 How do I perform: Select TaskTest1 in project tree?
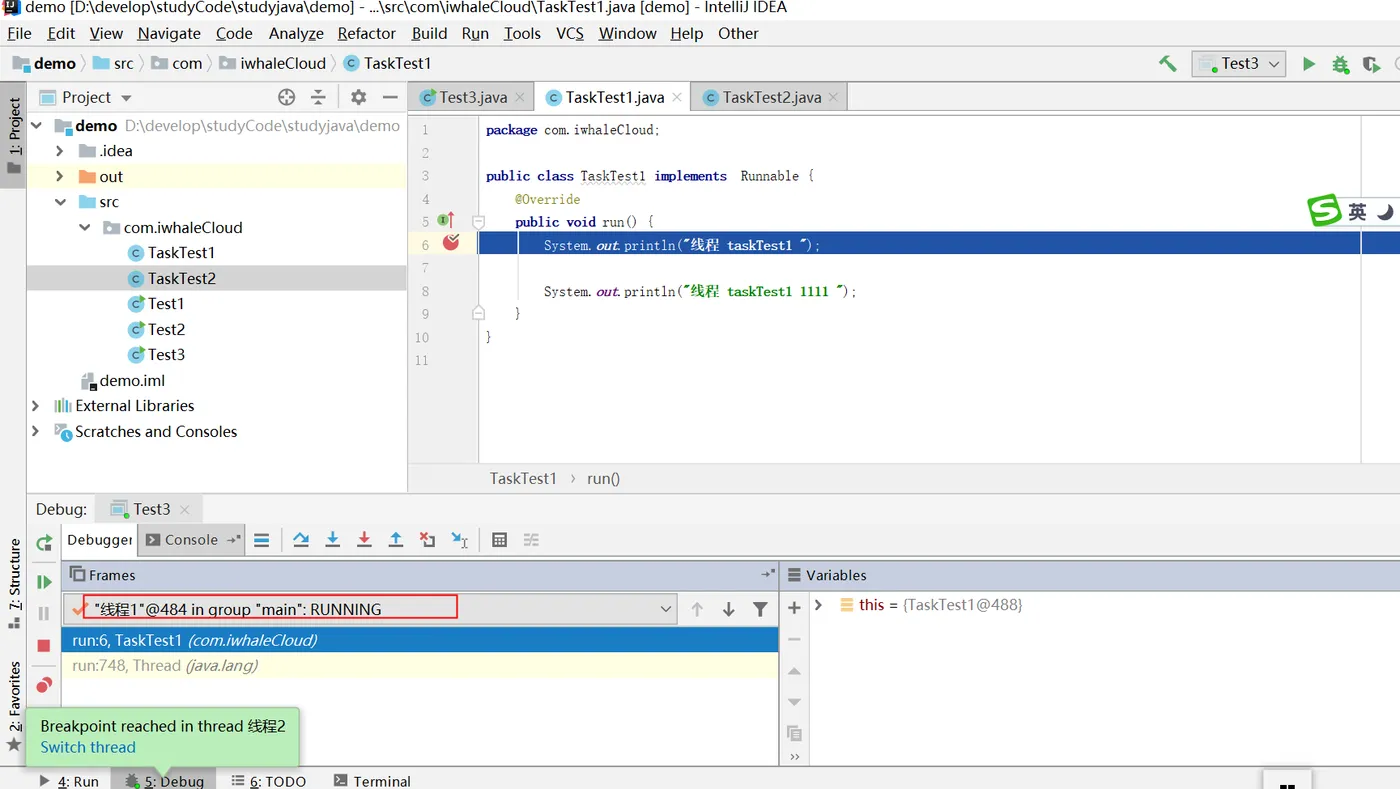(181, 253)
